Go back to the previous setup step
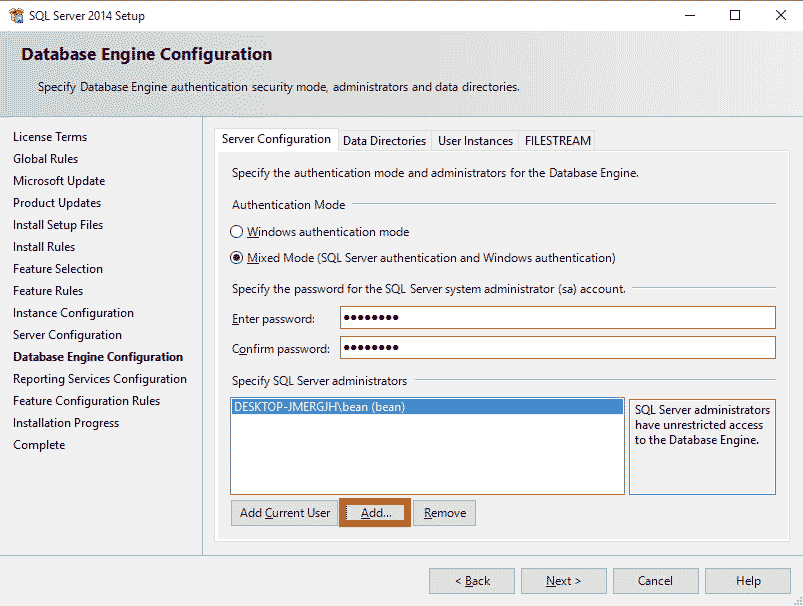803x606 pixels. coord(471,580)
